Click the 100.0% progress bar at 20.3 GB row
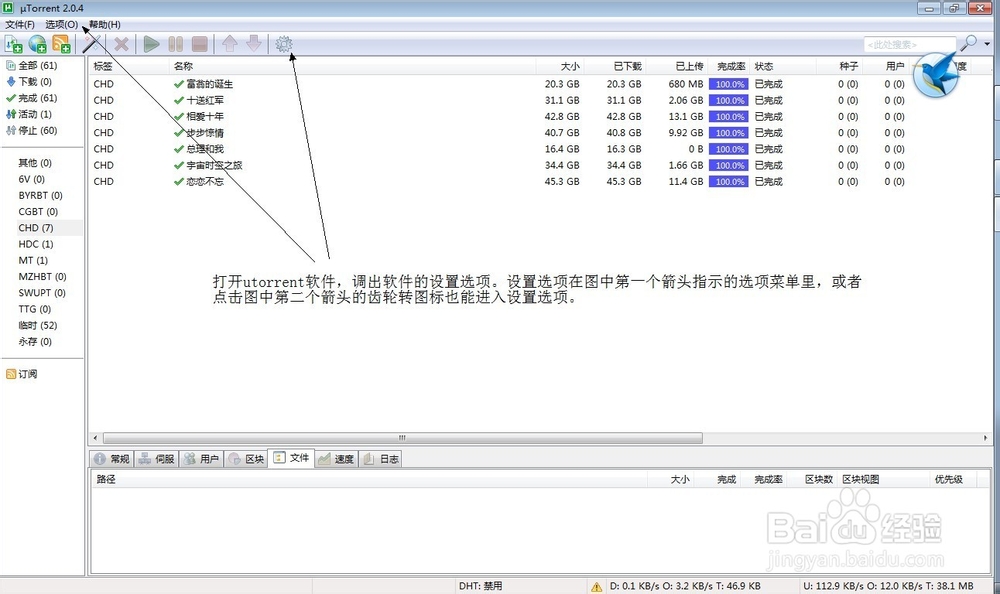1000x594 pixels. pos(728,84)
